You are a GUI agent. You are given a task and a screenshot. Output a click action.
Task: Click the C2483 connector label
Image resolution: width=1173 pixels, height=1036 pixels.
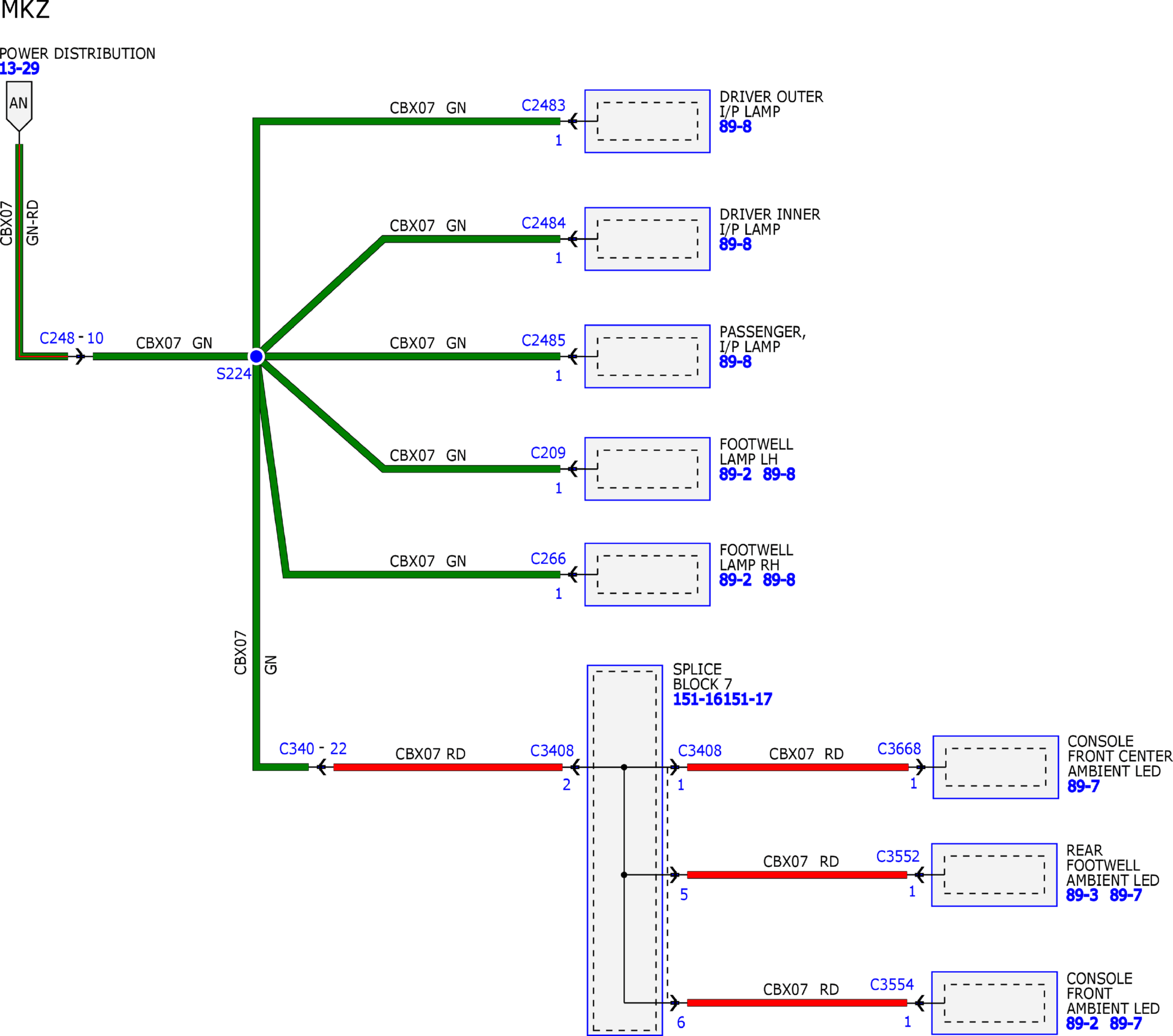pyautogui.click(x=544, y=106)
